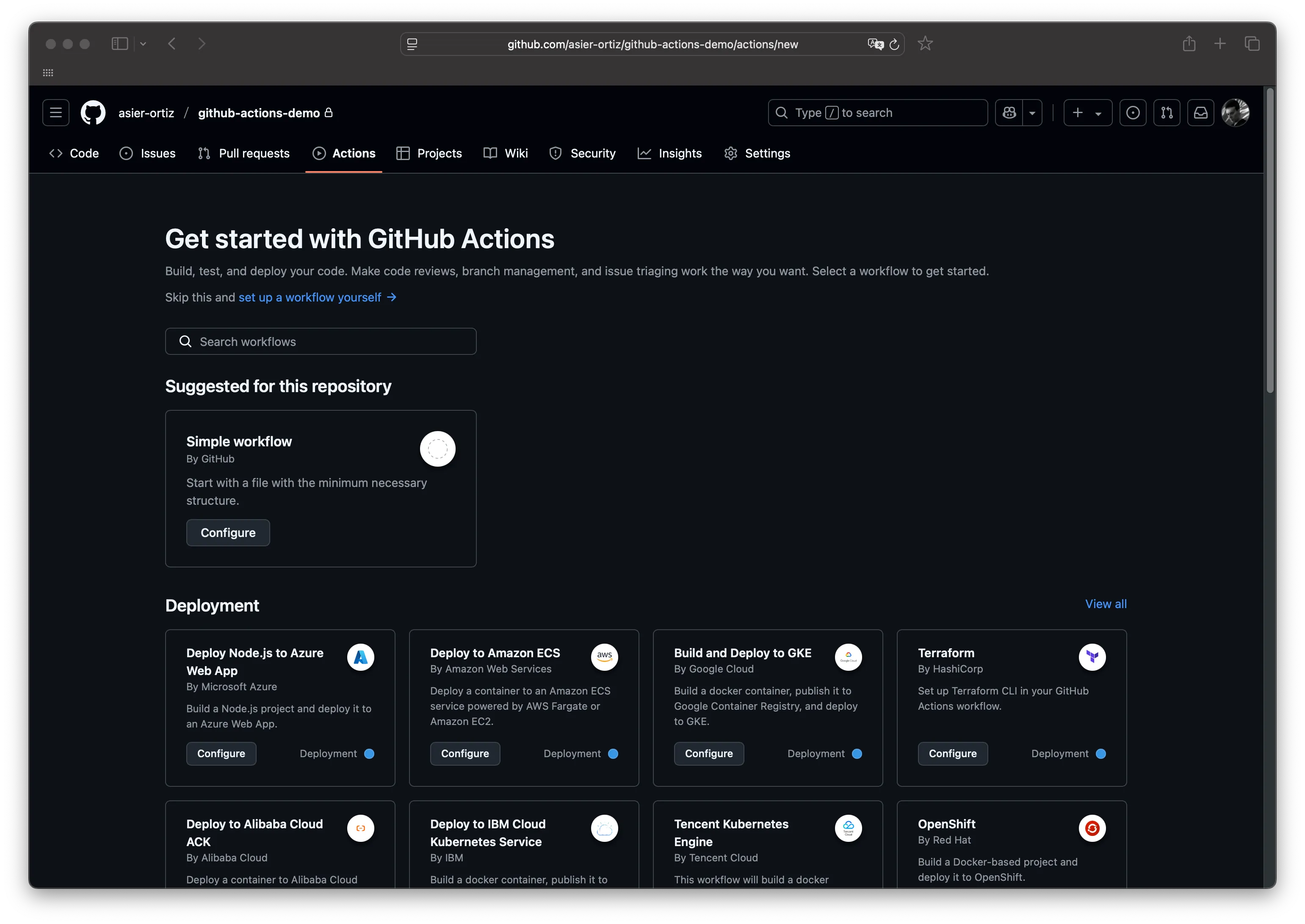Open the notifications inbox icon

pos(1200,113)
